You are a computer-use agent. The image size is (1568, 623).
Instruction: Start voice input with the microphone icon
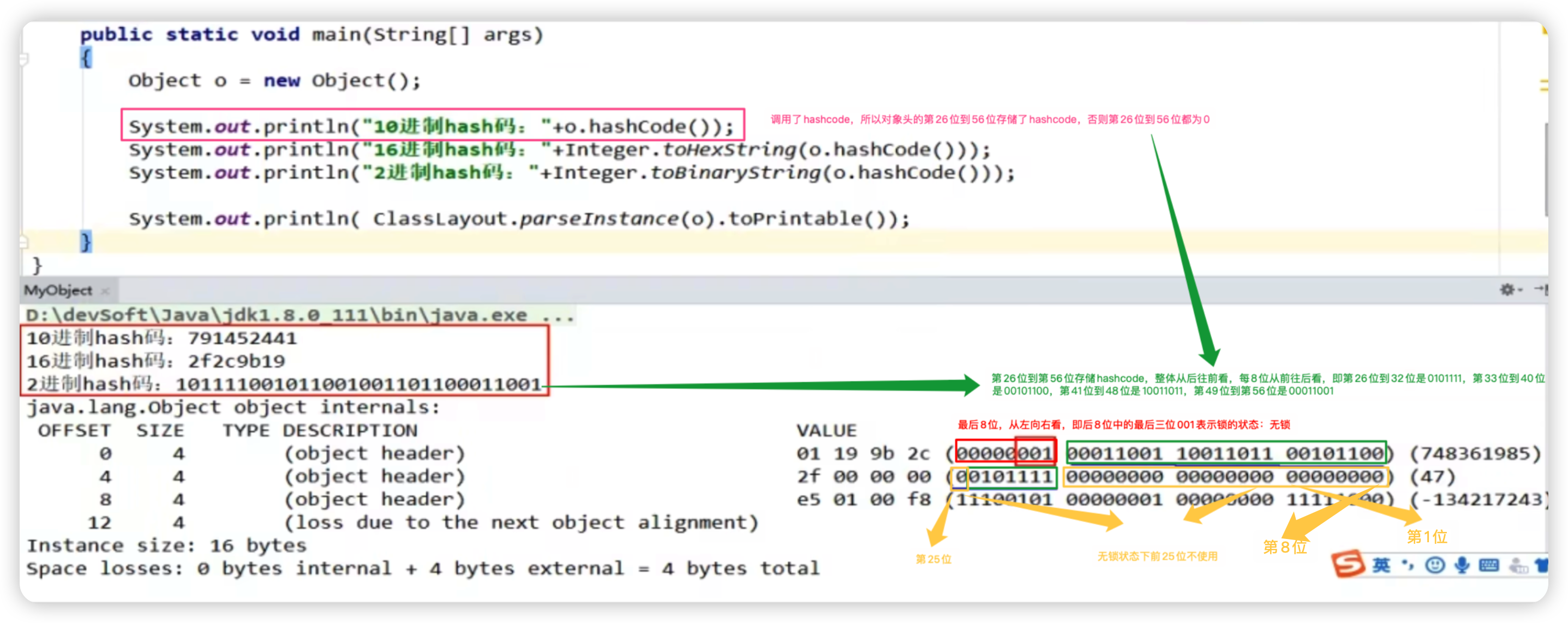click(1462, 565)
